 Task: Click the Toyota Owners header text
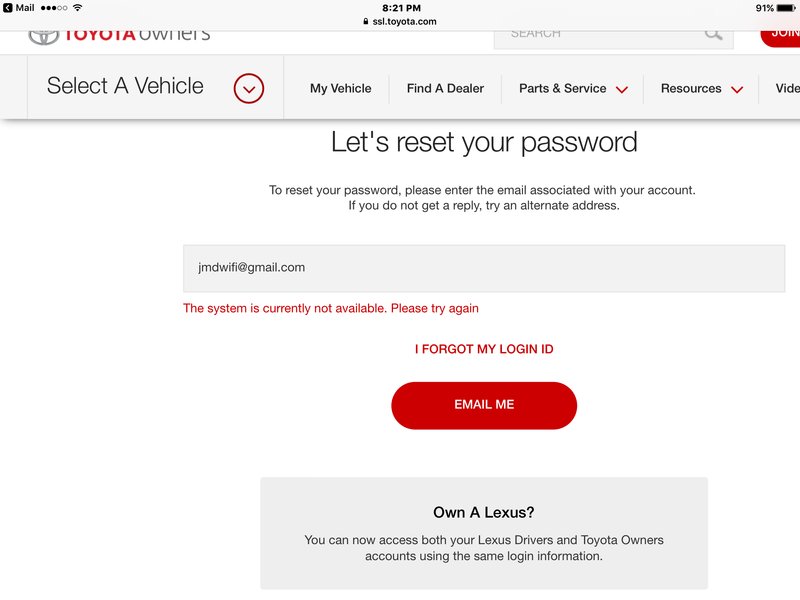137,36
